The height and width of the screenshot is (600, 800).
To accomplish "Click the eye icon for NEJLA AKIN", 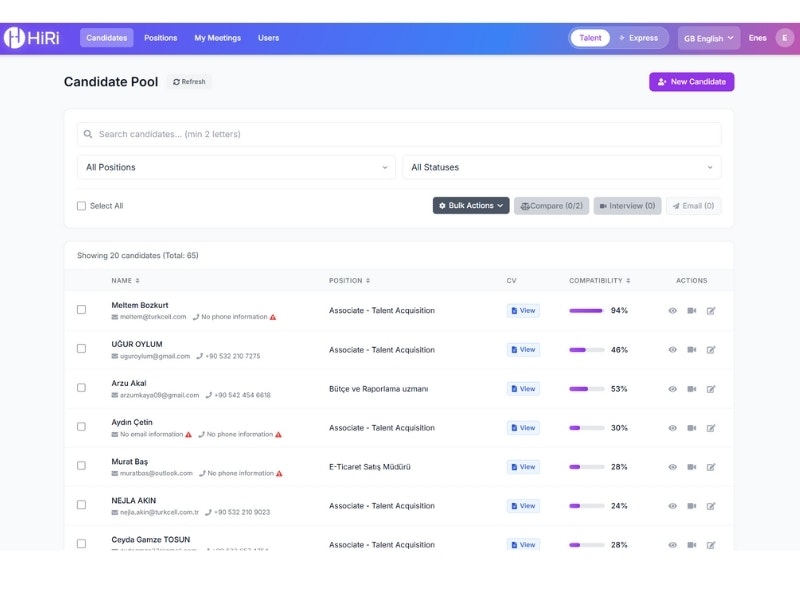I will pos(673,505).
